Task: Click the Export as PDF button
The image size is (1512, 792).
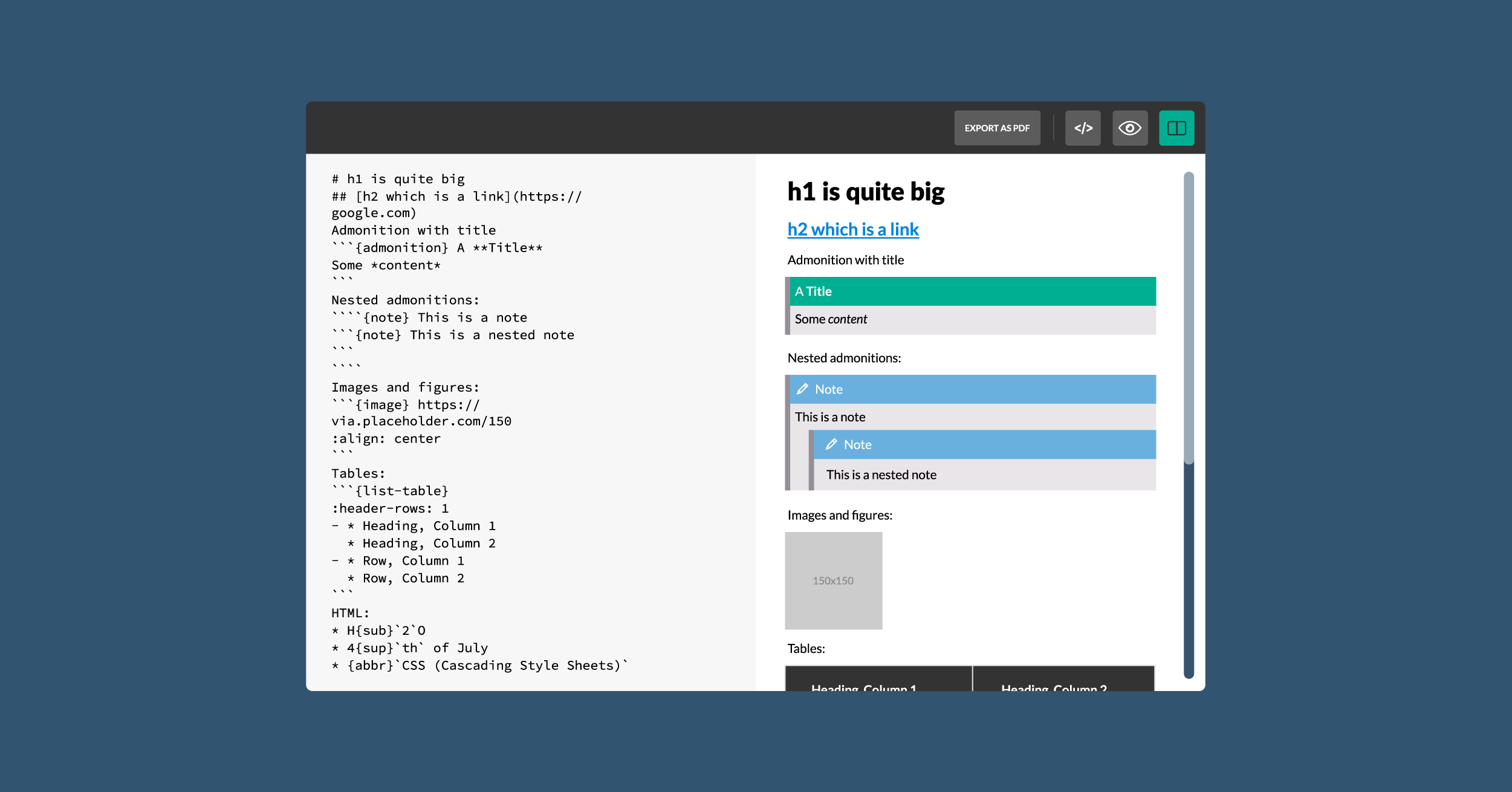Action: [x=996, y=128]
